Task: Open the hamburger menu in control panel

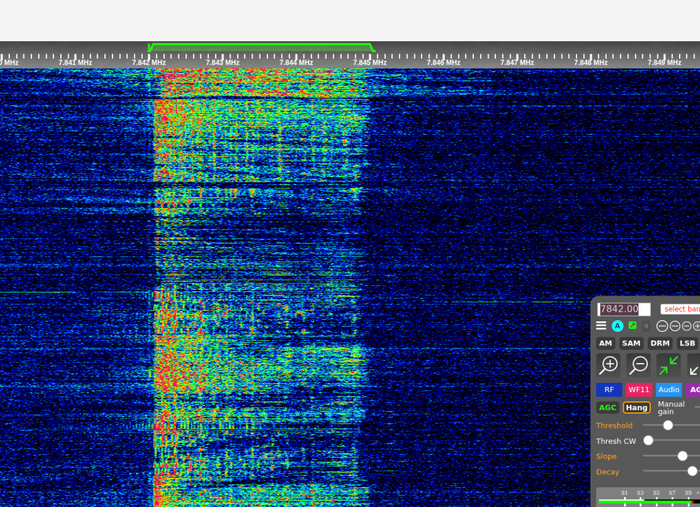Action: tap(601, 326)
